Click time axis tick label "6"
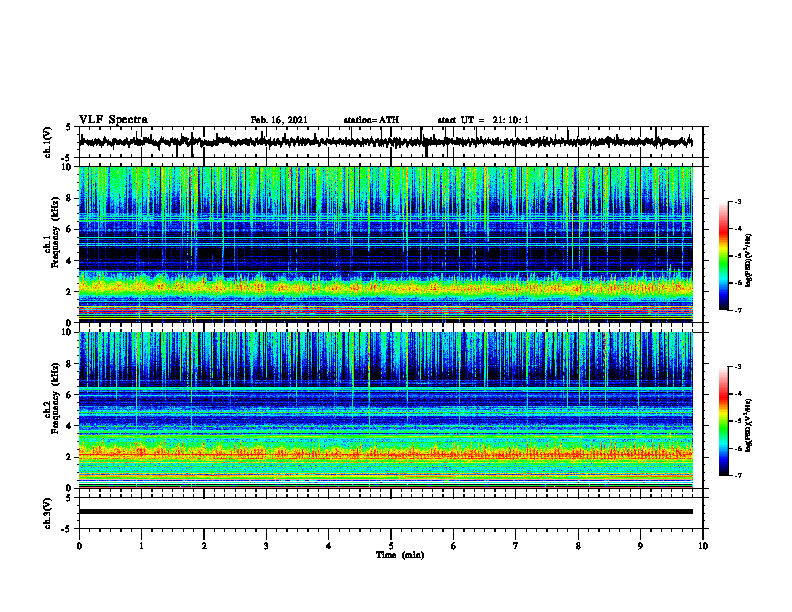The height and width of the screenshot is (612, 792). [x=454, y=546]
